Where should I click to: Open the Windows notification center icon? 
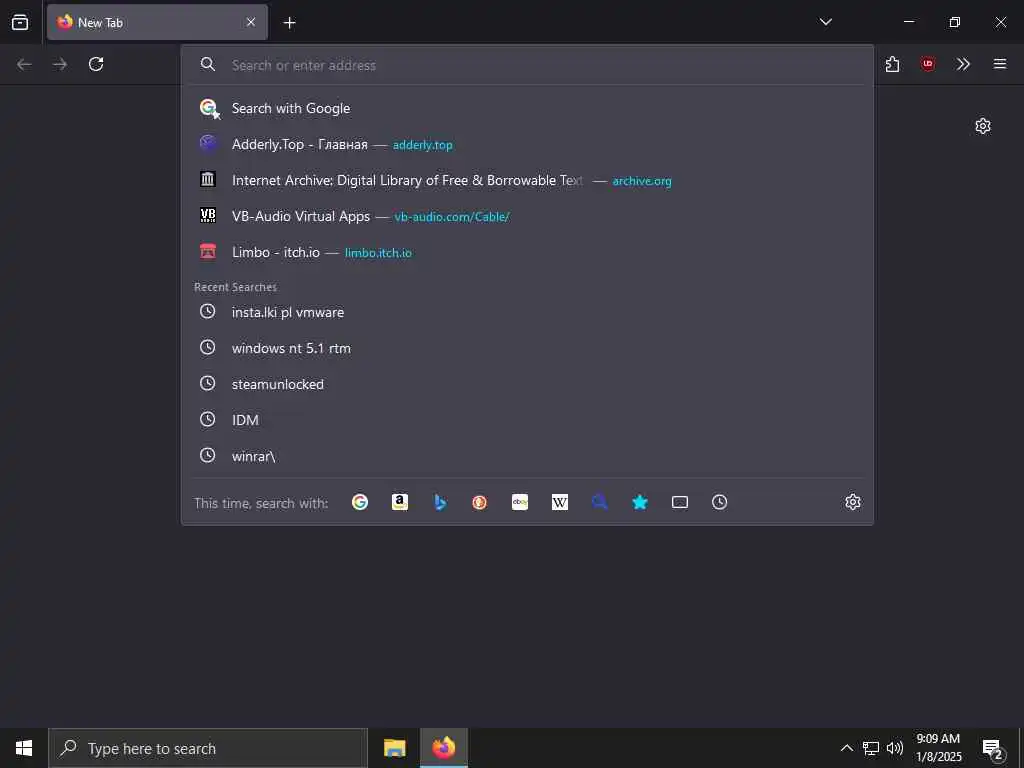tap(993, 749)
